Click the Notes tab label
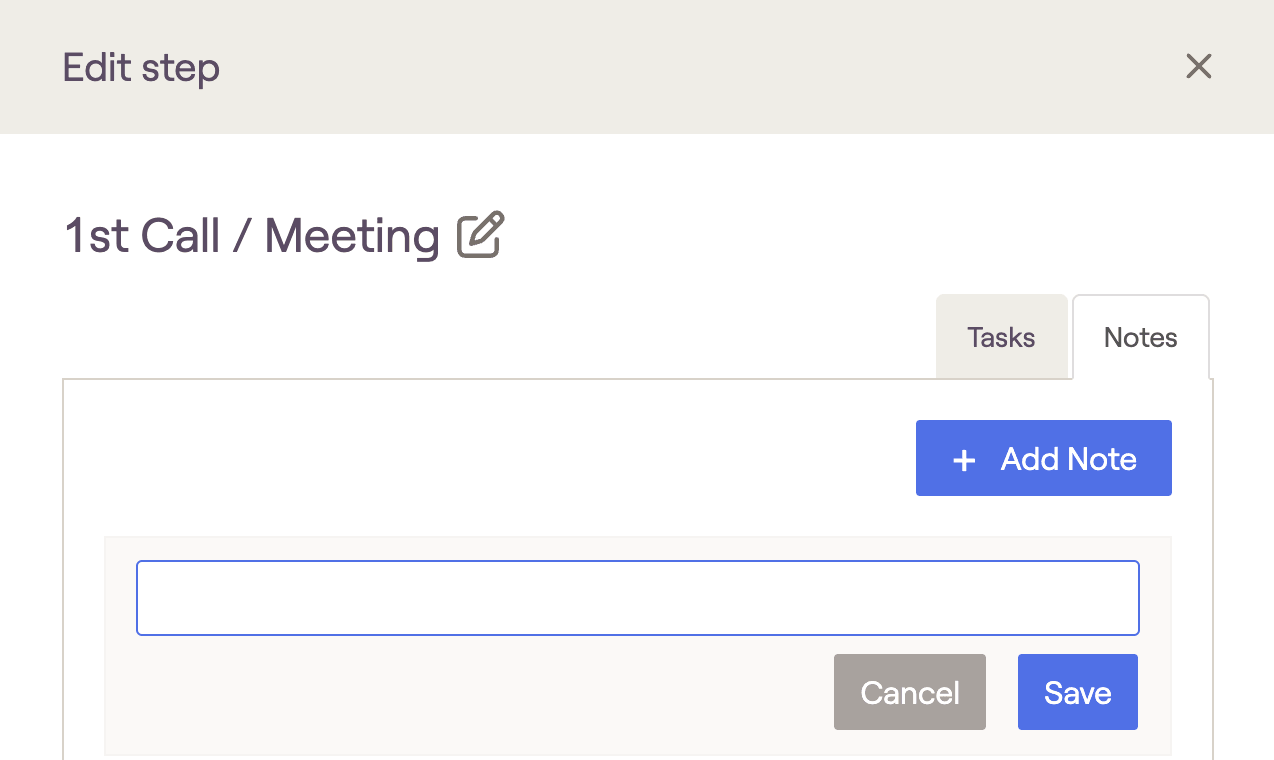The height and width of the screenshot is (760, 1274). [x=1140, y=337]
